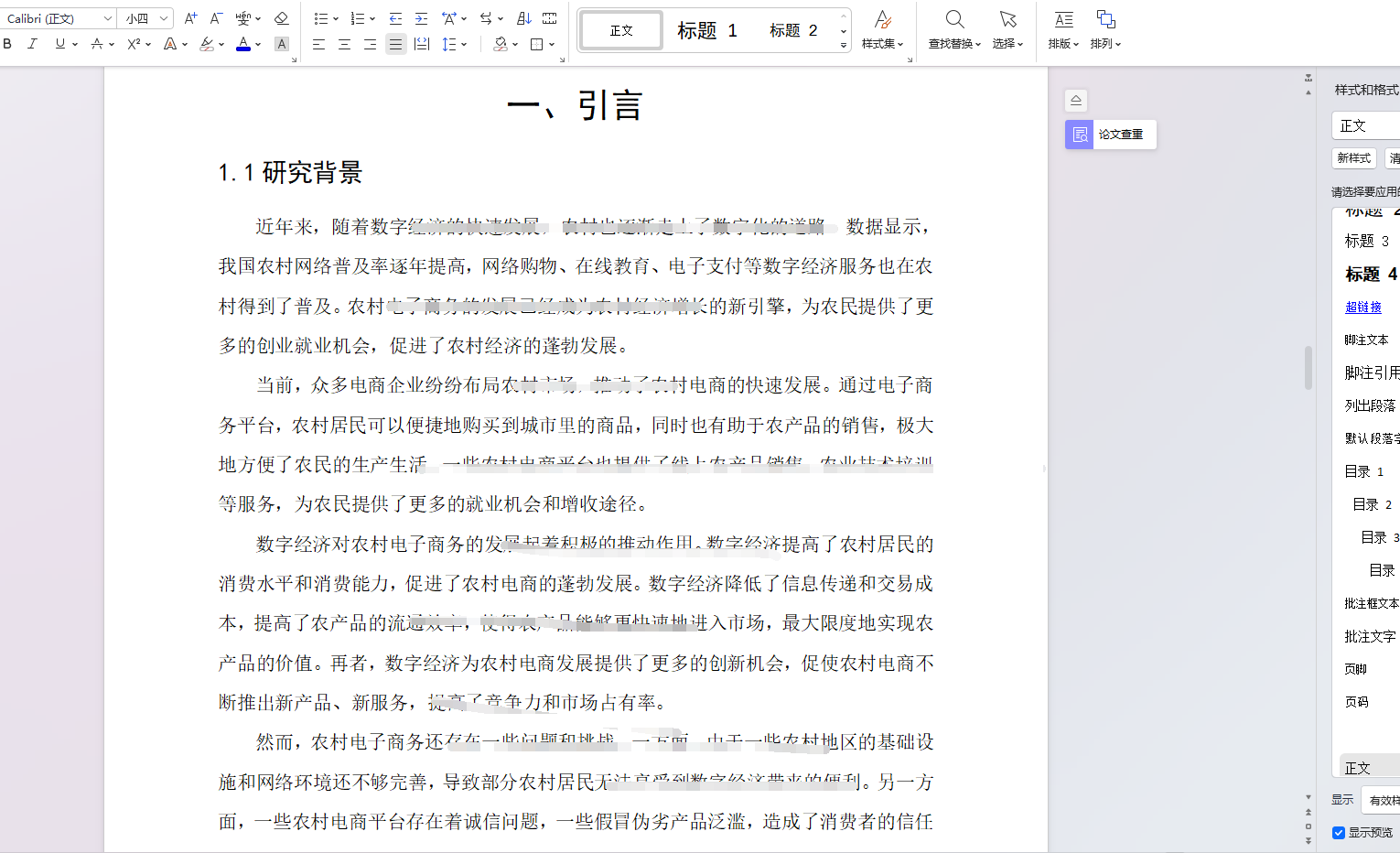
Task: Apply distributed alignment
Action: pyautogui.click(x=422, y=44)
